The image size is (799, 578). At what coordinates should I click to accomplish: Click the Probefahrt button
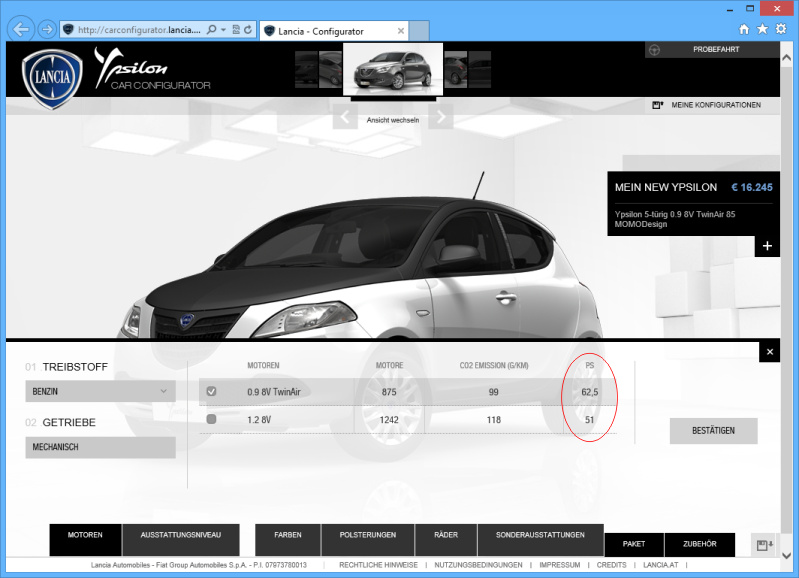pyautogui.click(x=712, y=49)
